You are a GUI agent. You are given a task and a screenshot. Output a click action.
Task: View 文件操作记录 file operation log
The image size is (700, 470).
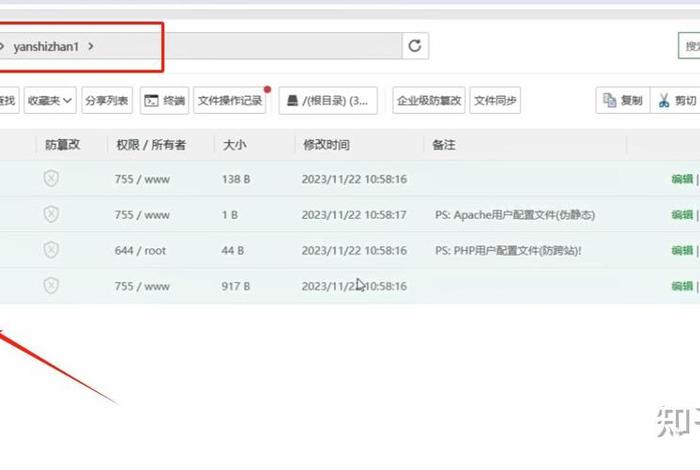230,100
